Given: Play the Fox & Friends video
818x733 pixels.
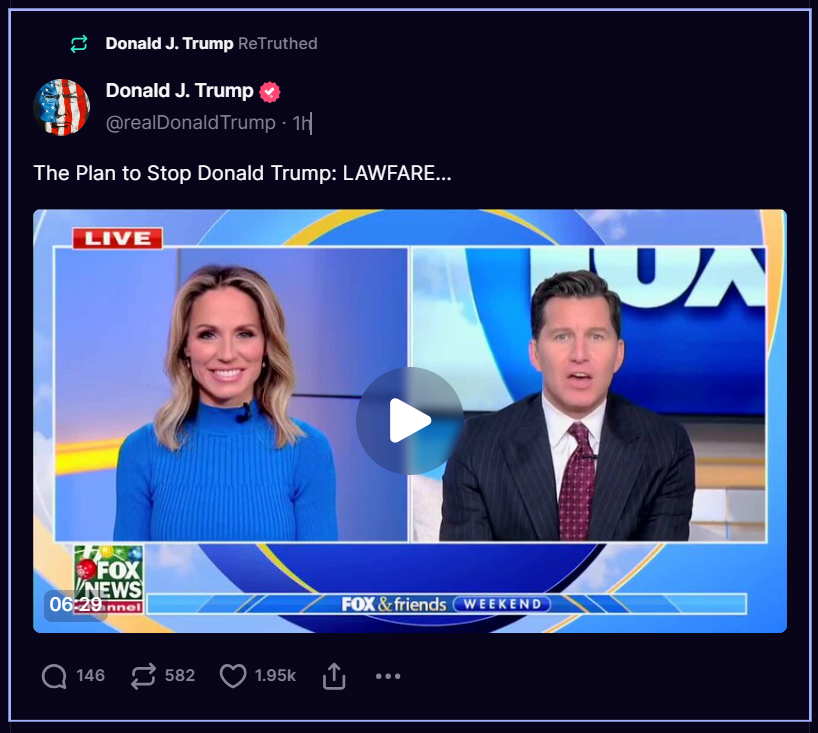Looking at the screenshot, I should tap(410, 420).
